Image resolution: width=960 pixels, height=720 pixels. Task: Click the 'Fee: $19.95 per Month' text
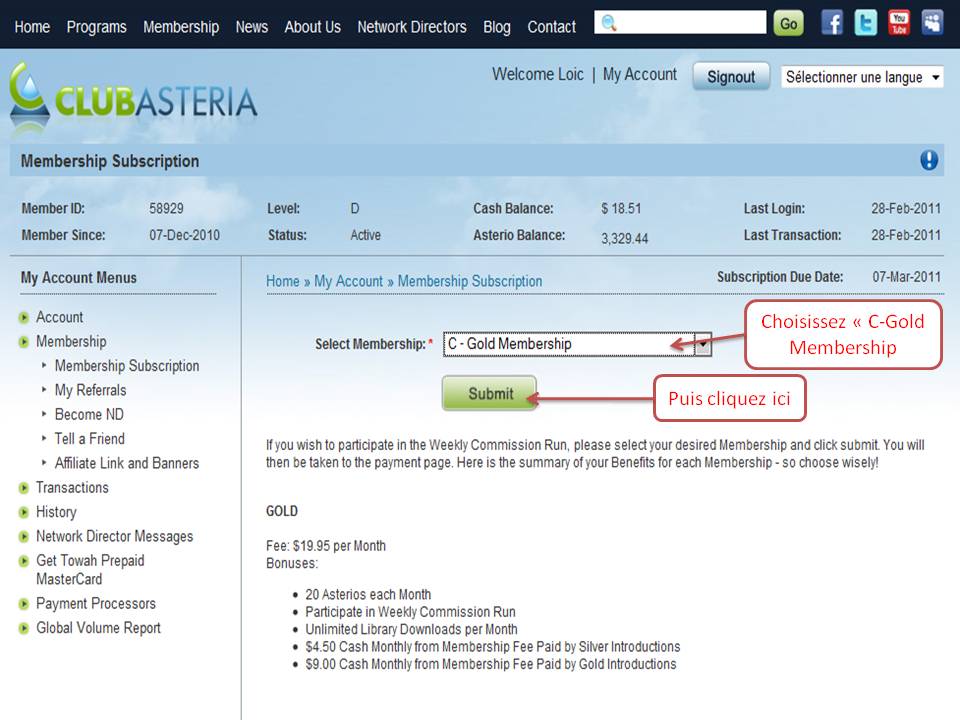pyautogui.click(x=326, y=546)
